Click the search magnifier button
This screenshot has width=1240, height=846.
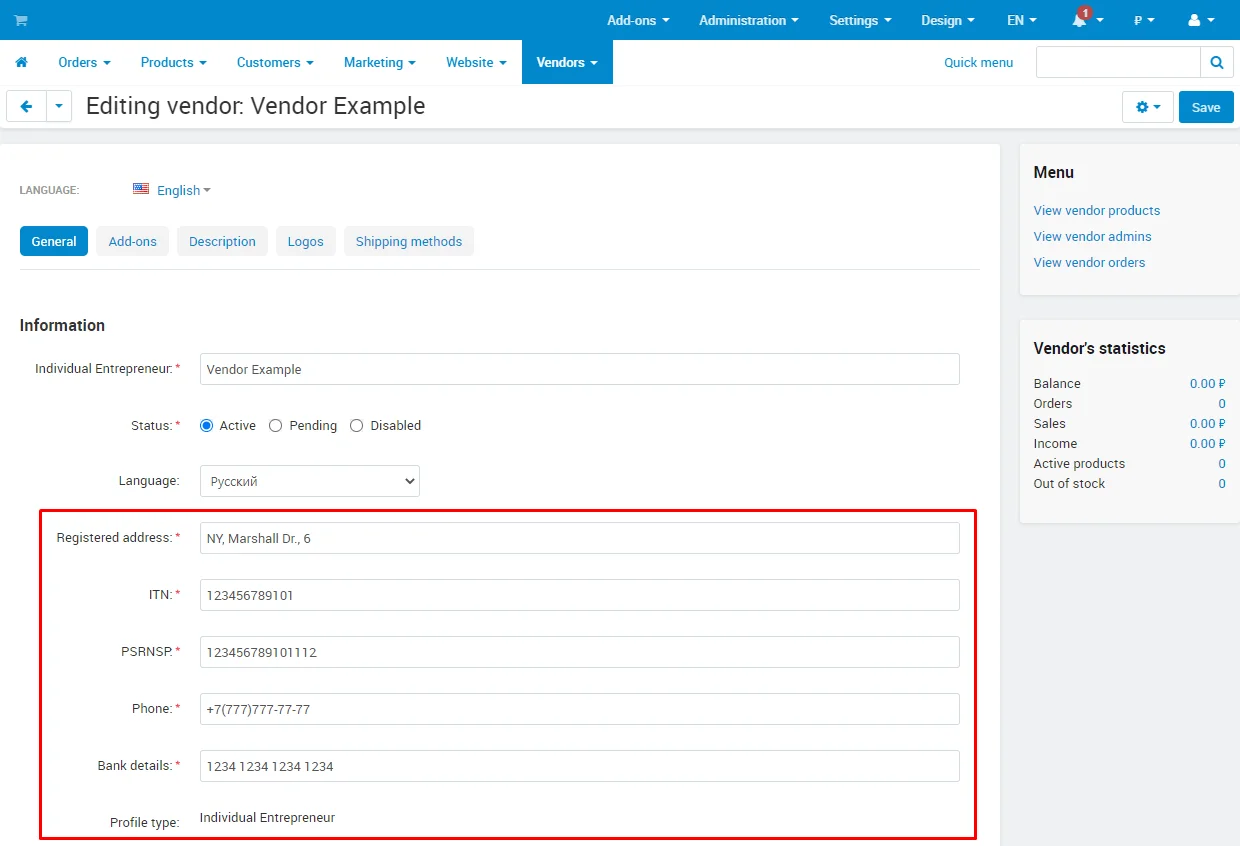1216,62
